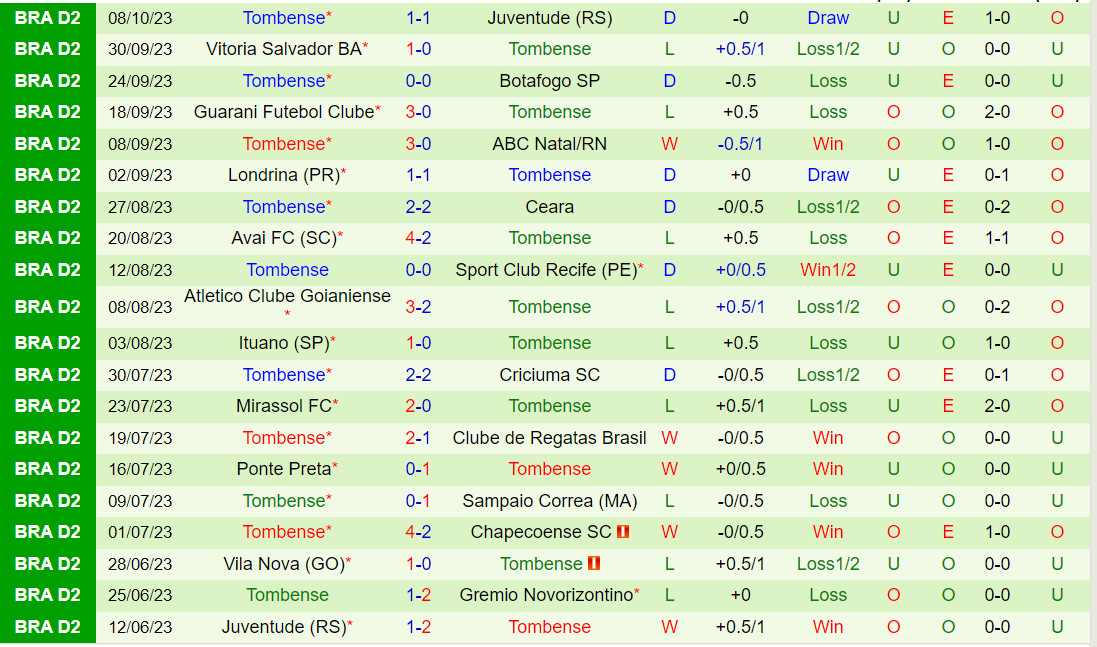The image size is (1097, 647).
Task: Click Gremio Novorizontino team link
Action: pos(546,595)
